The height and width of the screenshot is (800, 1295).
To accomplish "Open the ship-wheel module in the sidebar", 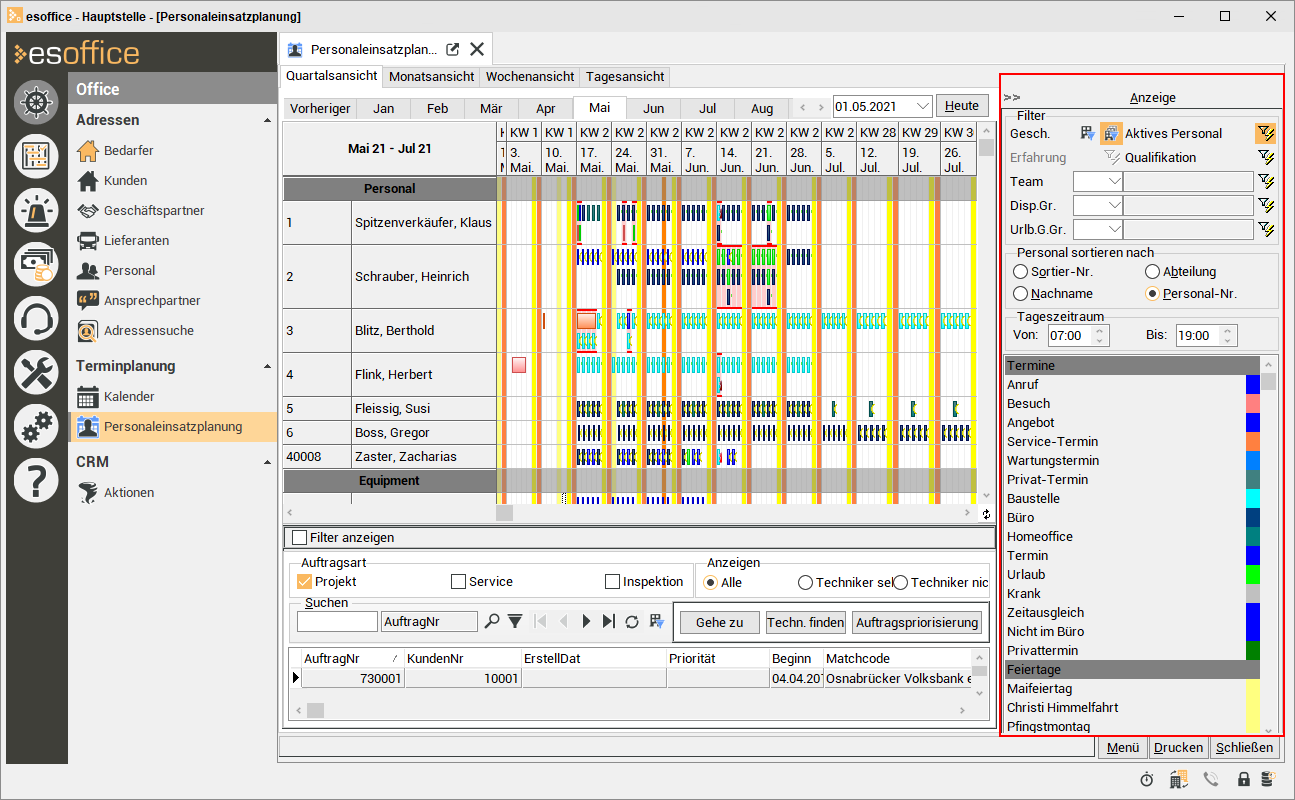I will tap(36, 102).
